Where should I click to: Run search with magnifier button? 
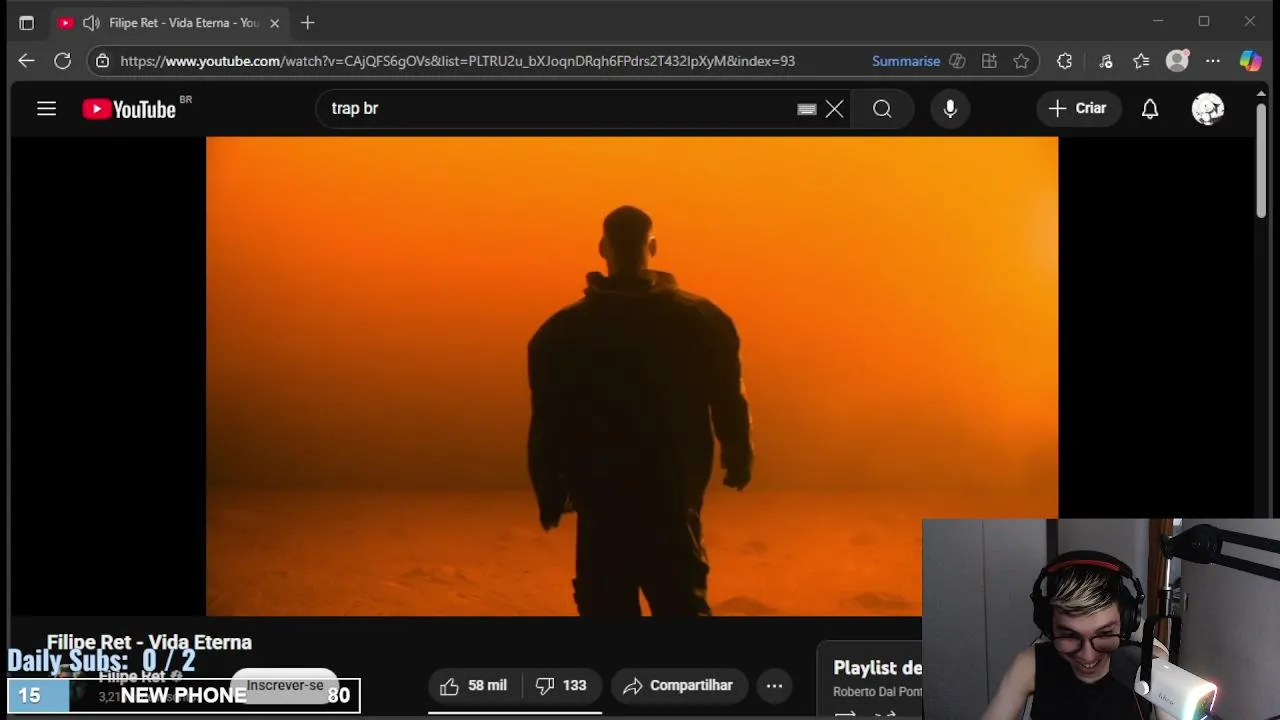click(x=882, y=108)
